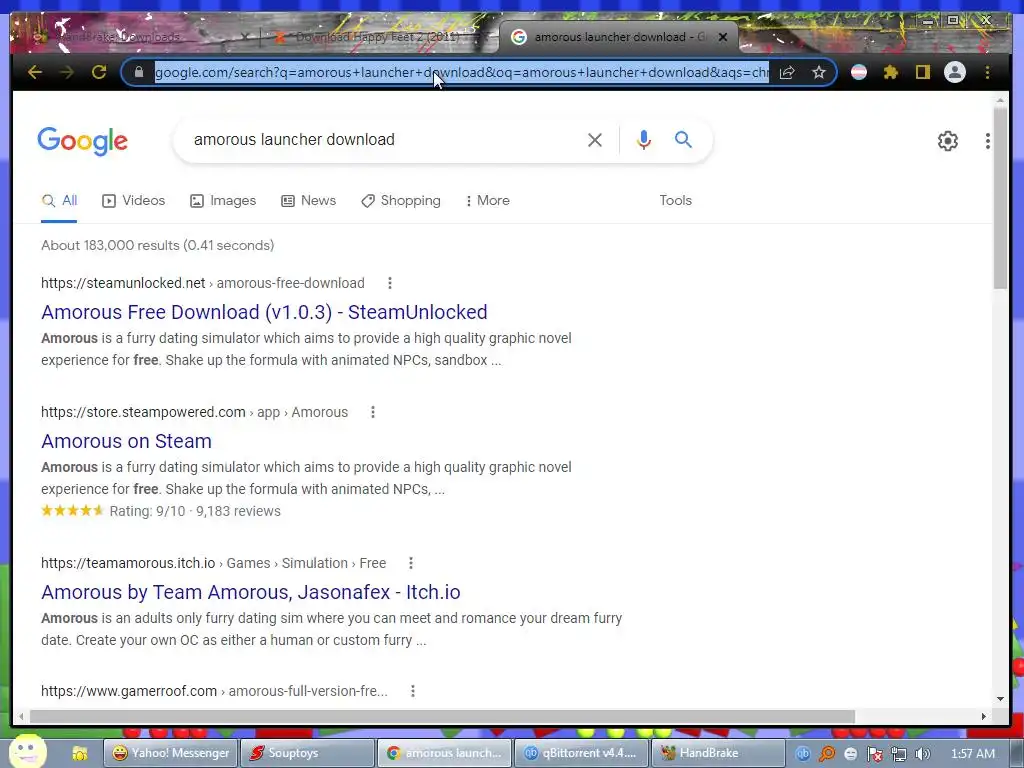Screen dimensions: 1024x768
Task: Open the smiley face Start button
Action: point(27,751)
